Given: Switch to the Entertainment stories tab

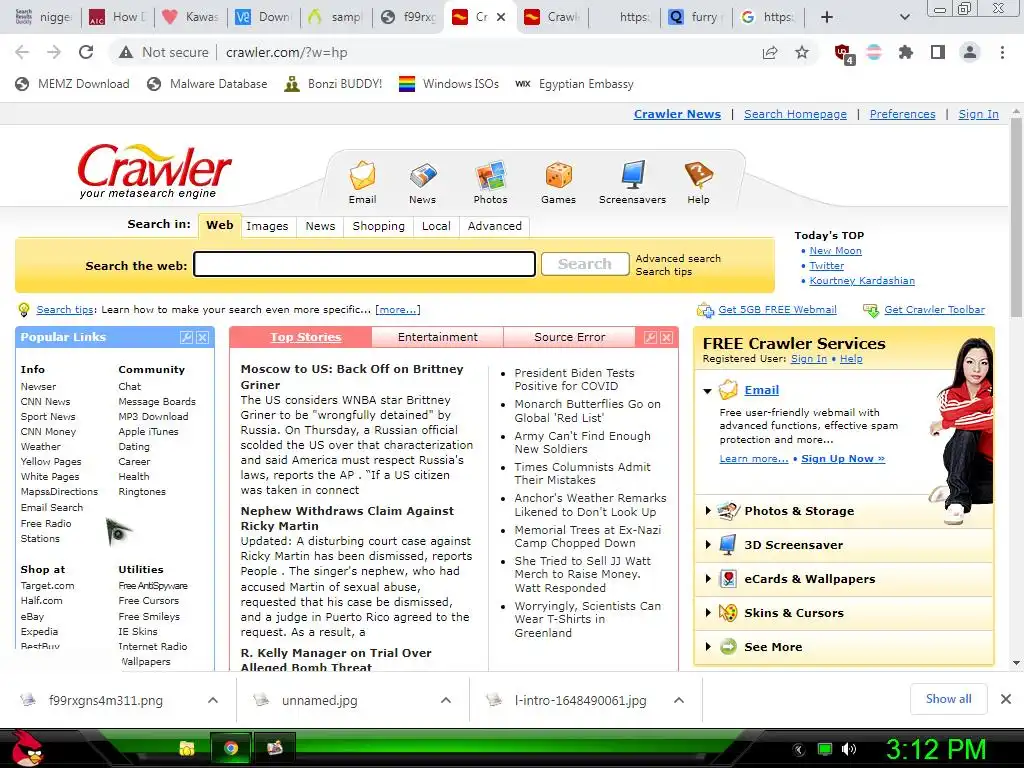Looking at the screenshot, I should click(x=438, y=337).
